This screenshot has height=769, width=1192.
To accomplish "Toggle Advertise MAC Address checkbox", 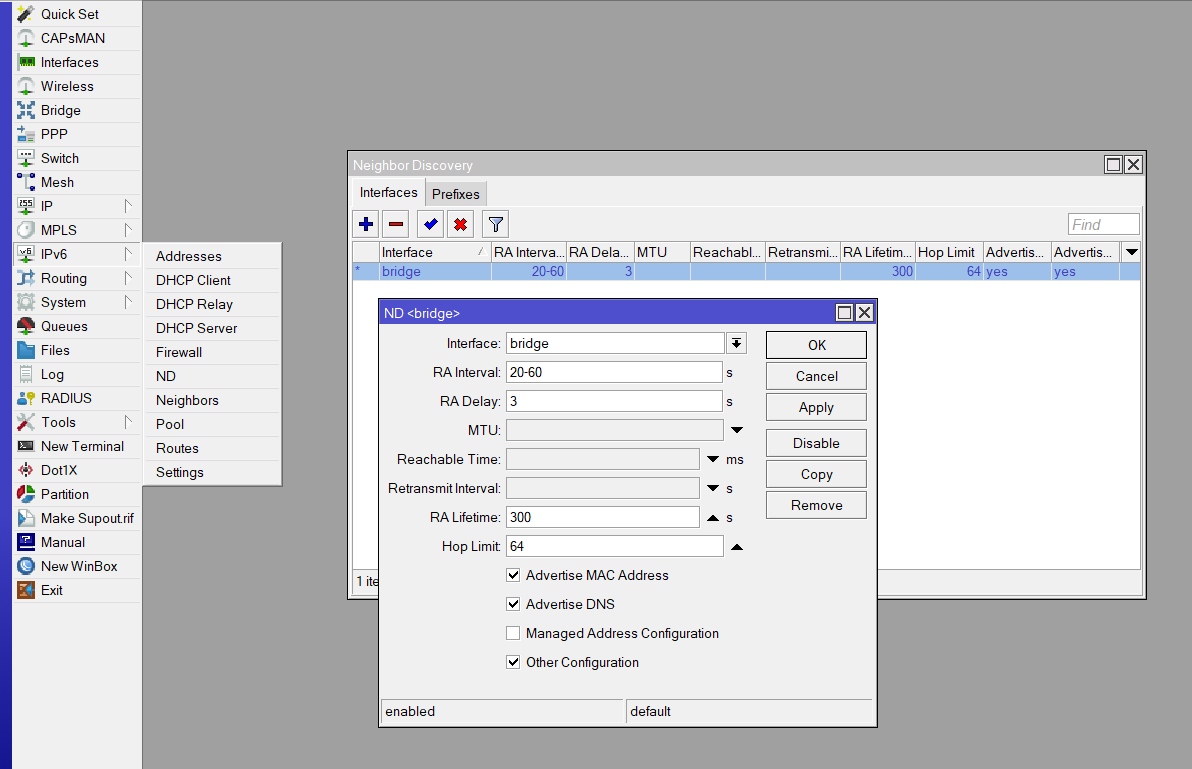I will coord(513,575).
